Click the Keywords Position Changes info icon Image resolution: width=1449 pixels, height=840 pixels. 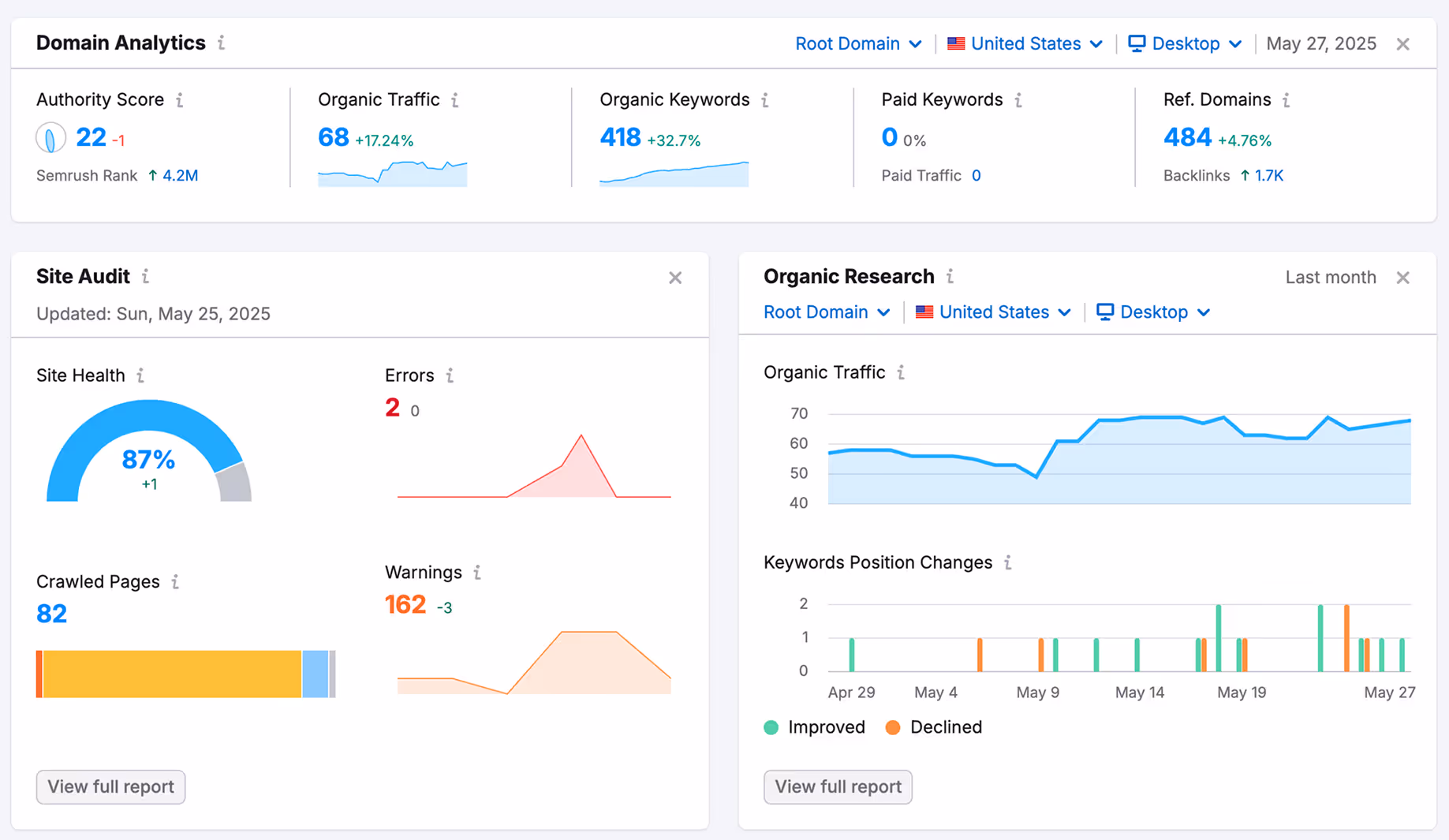1007,562
